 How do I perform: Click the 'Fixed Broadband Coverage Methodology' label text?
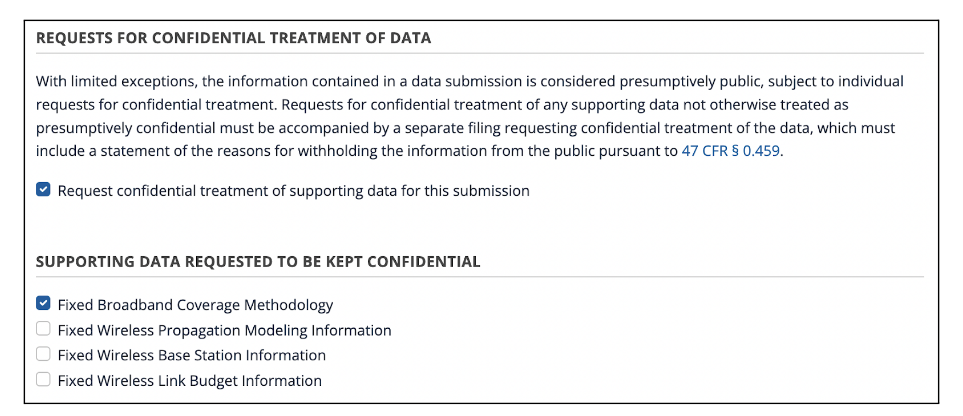click(x=195, y=305)
